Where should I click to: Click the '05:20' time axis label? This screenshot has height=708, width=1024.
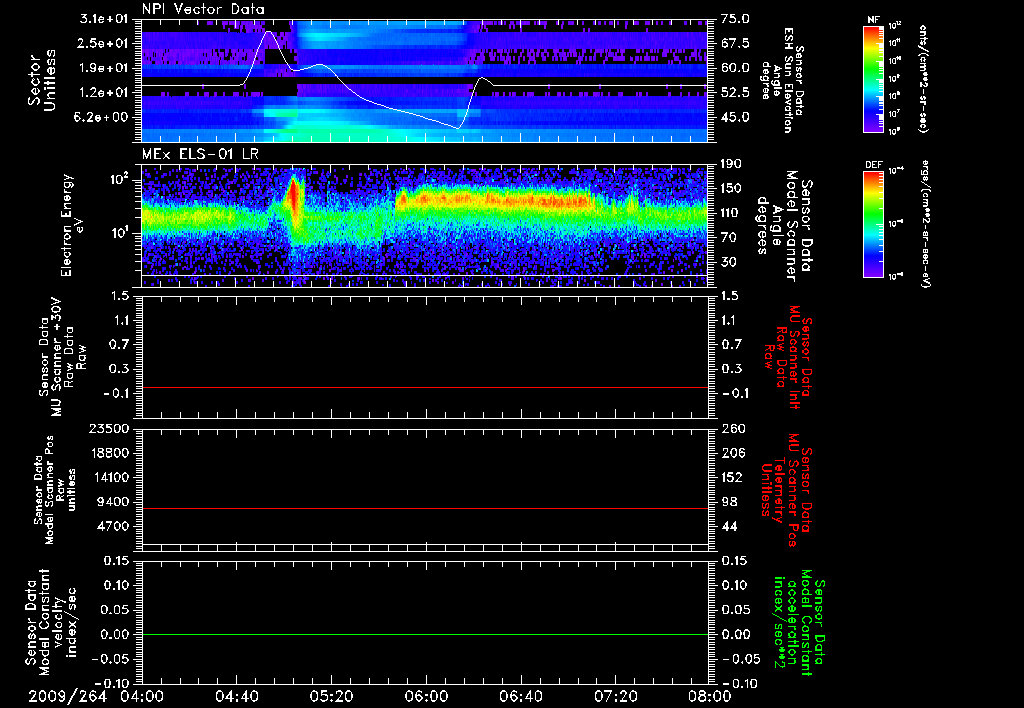pos(331,696)
